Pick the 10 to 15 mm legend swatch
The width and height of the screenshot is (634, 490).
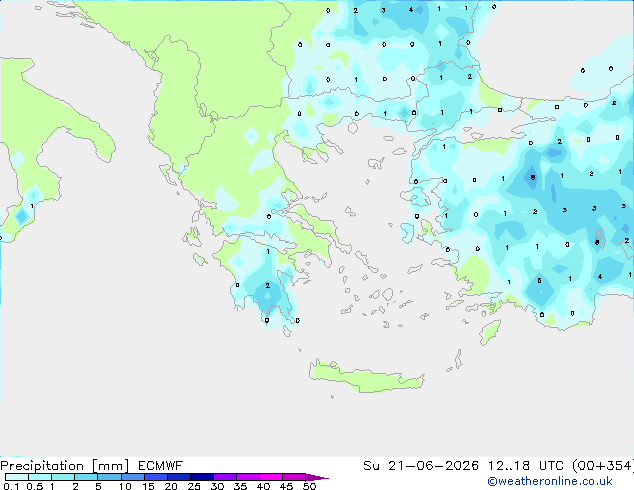133,477
